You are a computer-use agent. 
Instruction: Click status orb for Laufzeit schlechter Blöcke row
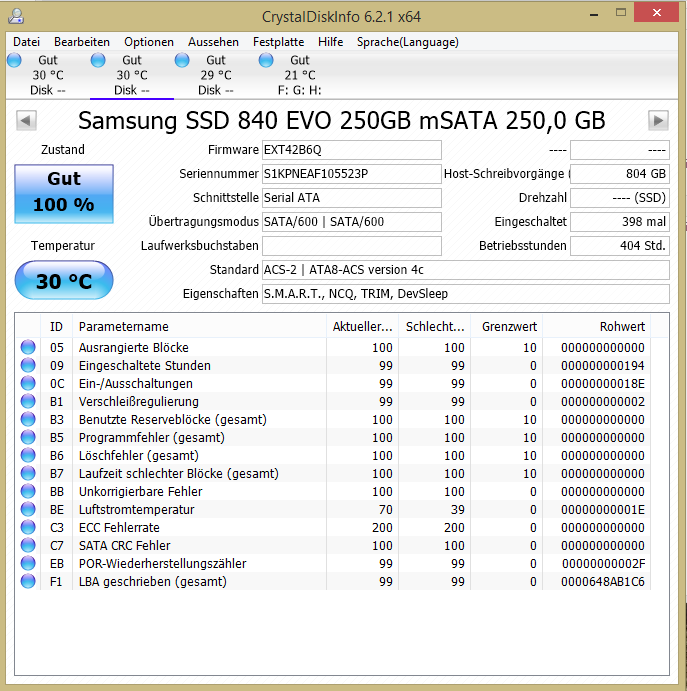pos(28,473)
